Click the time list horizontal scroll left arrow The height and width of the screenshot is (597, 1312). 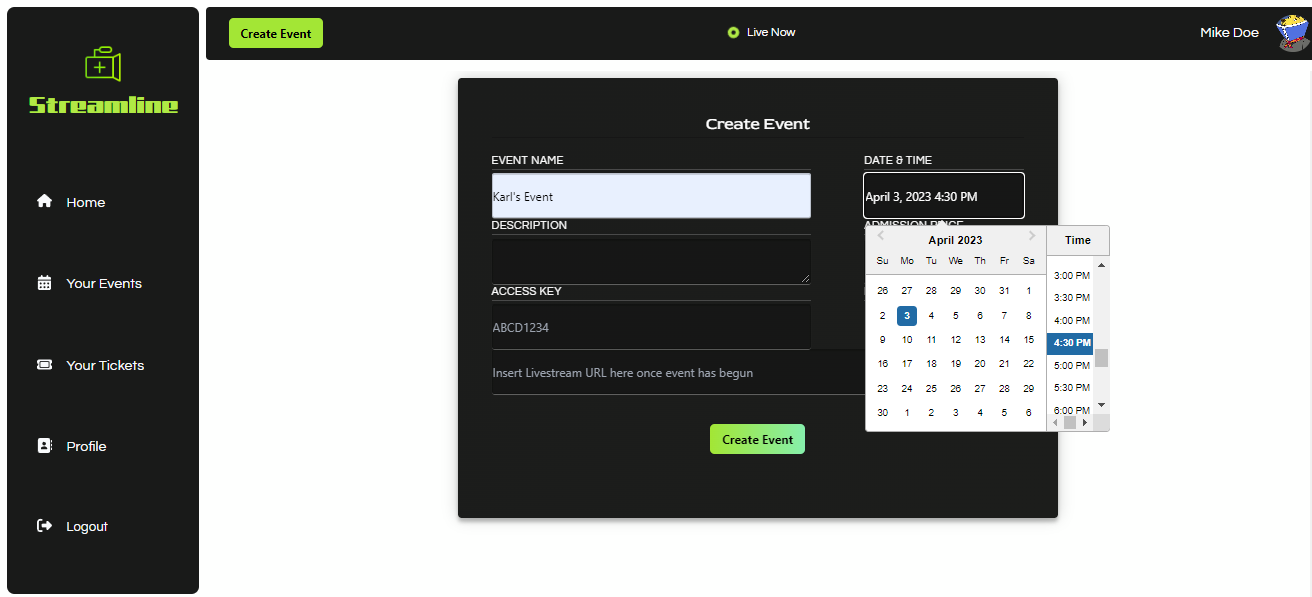click(x=1055, y=423)
